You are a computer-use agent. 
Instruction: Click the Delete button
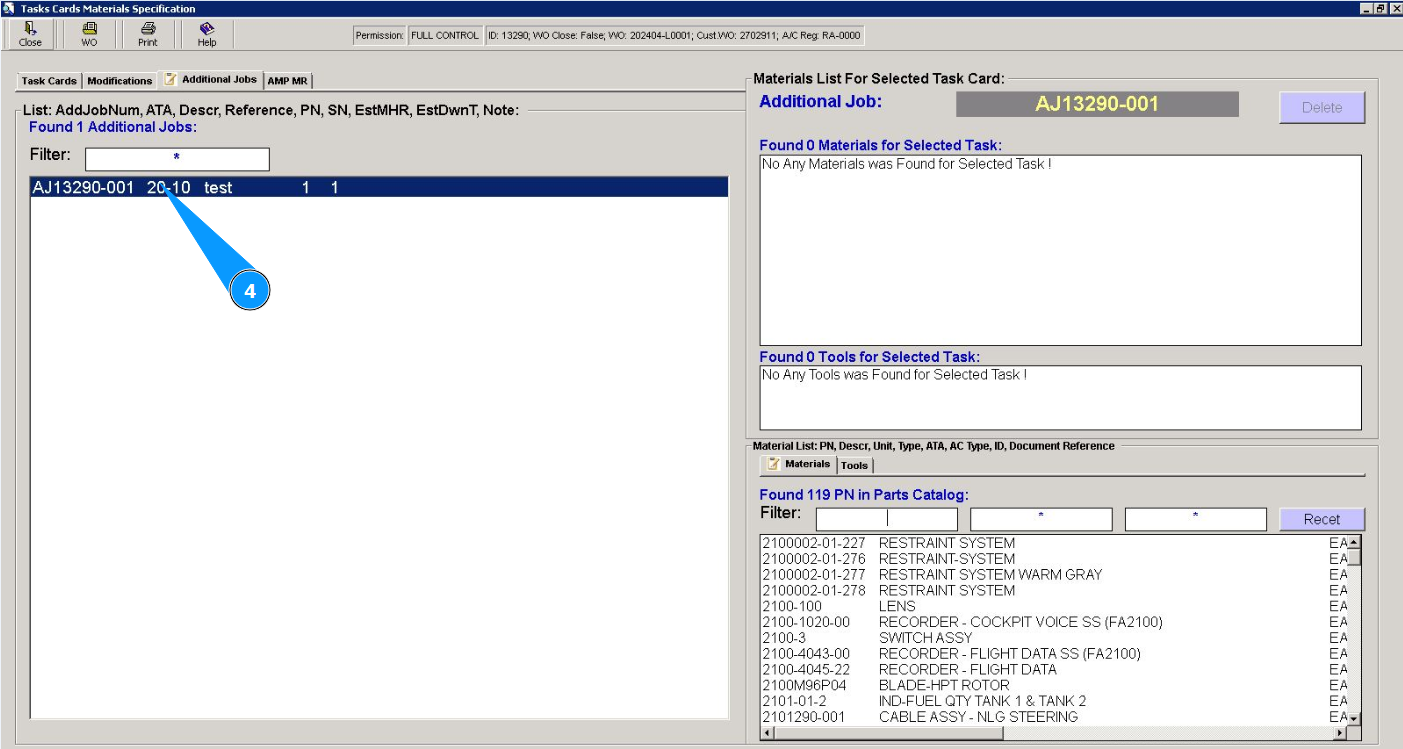point(1322,107)
